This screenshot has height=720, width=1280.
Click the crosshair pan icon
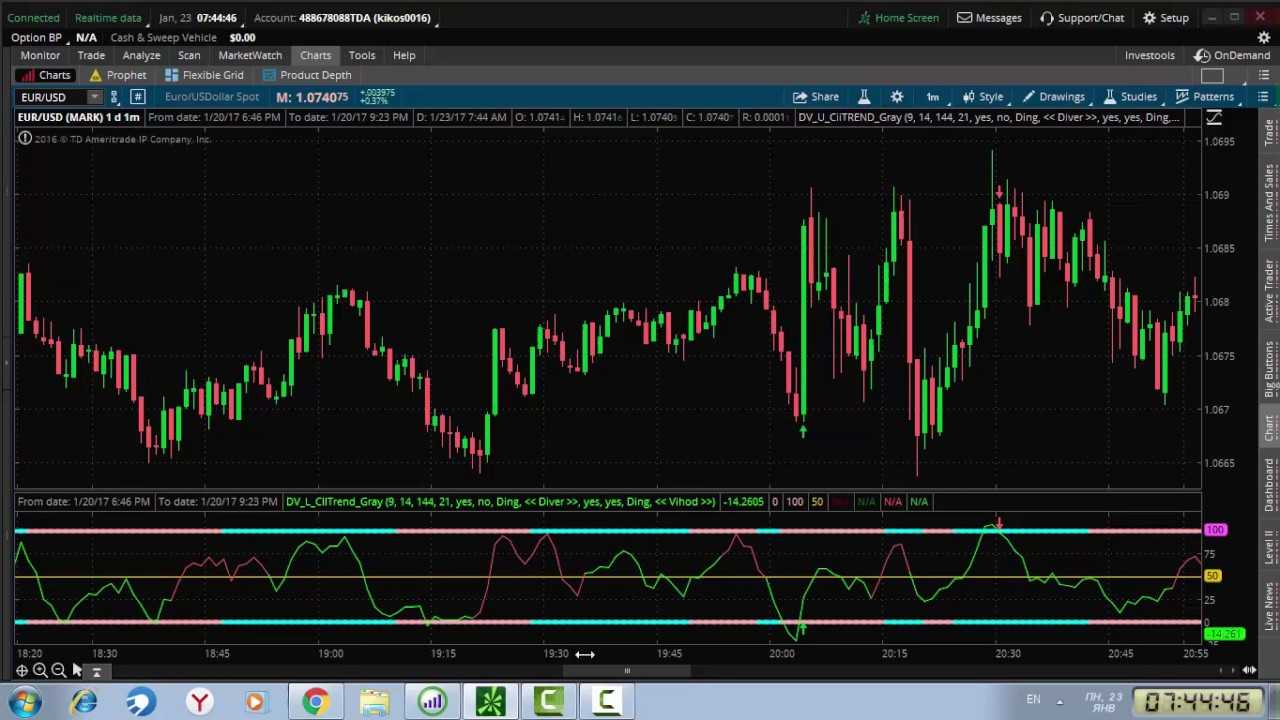(x=21, y=671)
